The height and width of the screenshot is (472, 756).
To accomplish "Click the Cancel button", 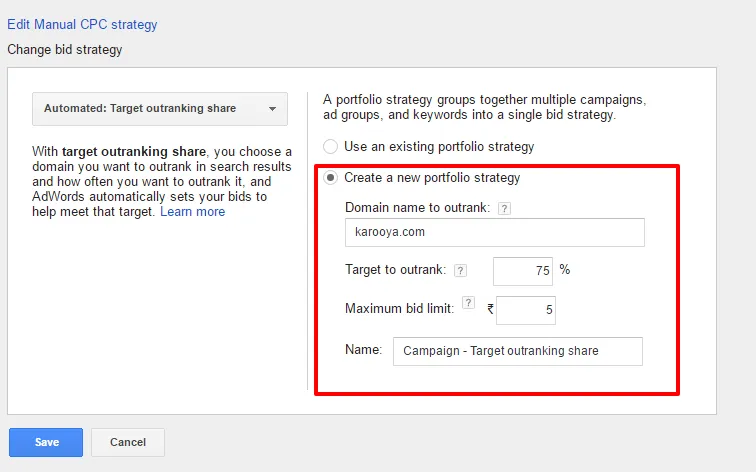I will [128, 442].
